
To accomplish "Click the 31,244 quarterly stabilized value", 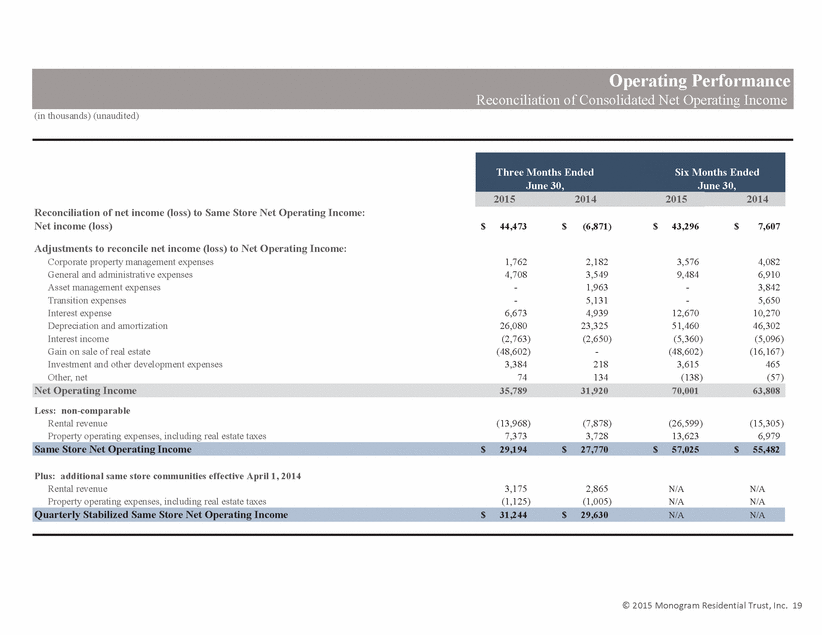I will [x=513, y=515].
